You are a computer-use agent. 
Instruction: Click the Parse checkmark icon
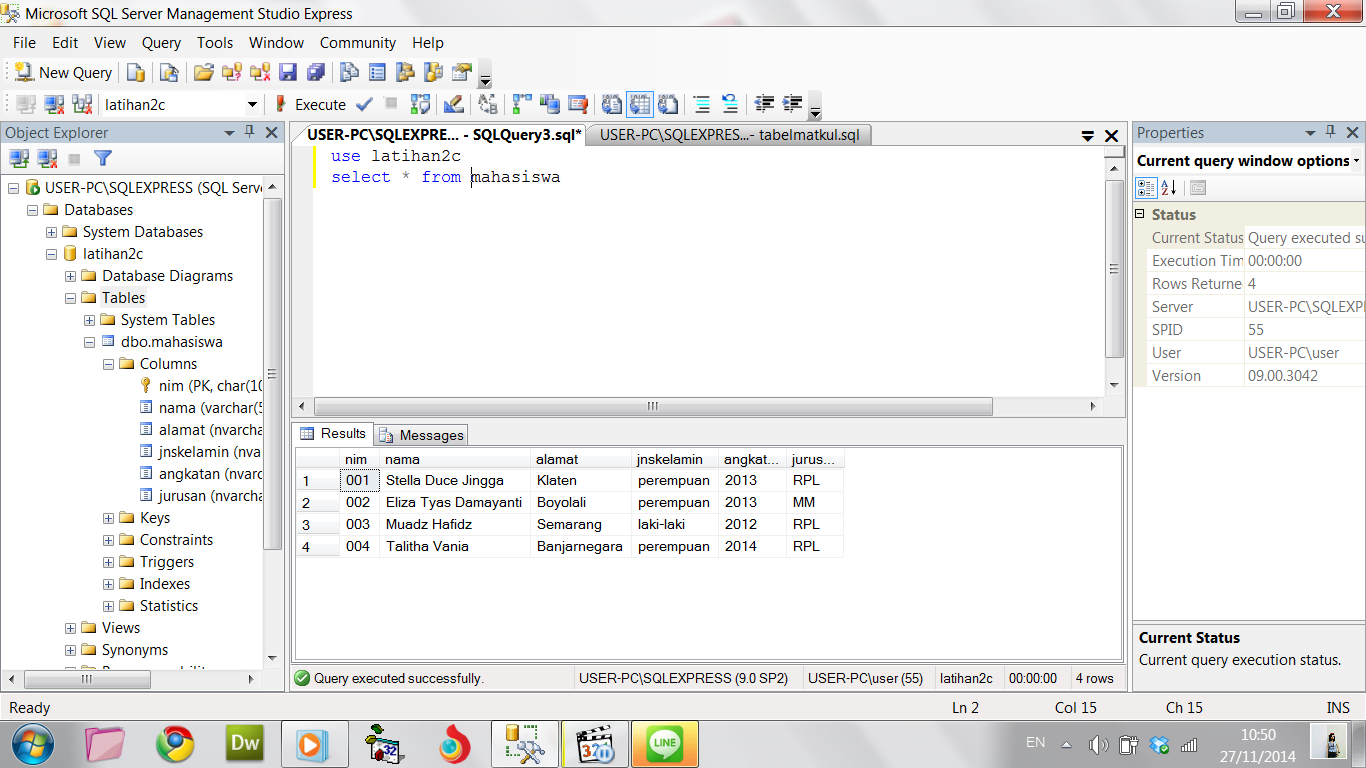coord(364,104)
